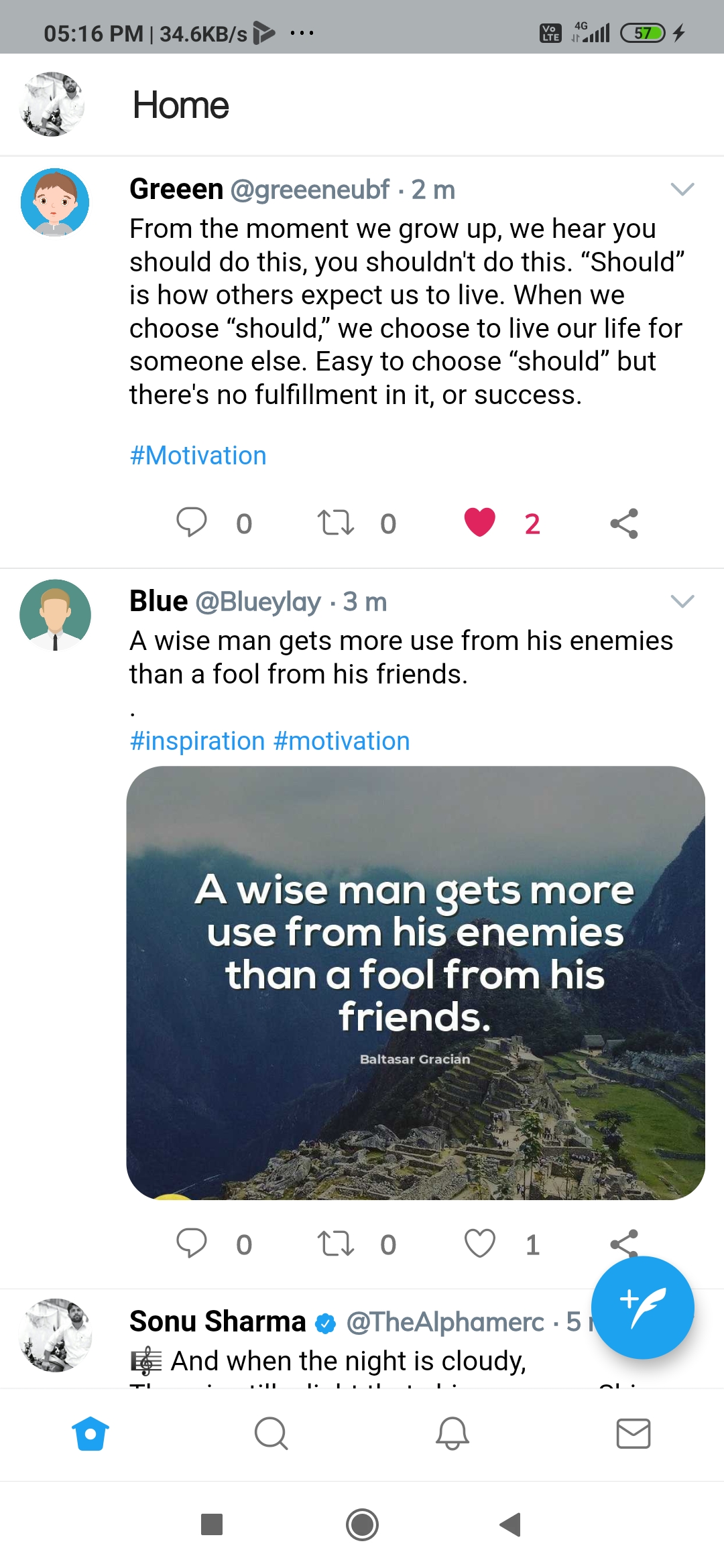
Task: Open the #Motivation hashtag link
Action: point(198,456)
